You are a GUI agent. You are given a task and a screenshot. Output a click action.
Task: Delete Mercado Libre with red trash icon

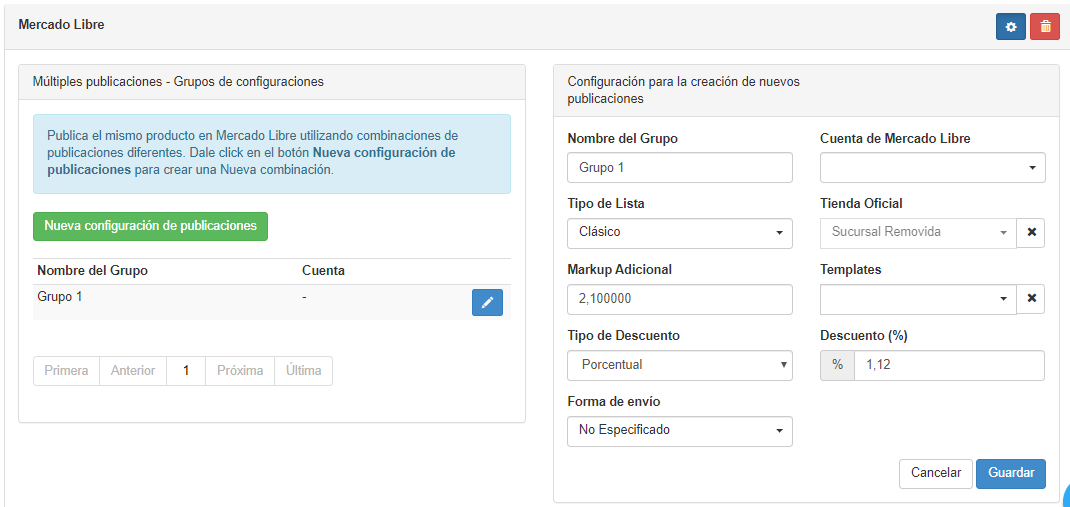[x=1045, y=27]
